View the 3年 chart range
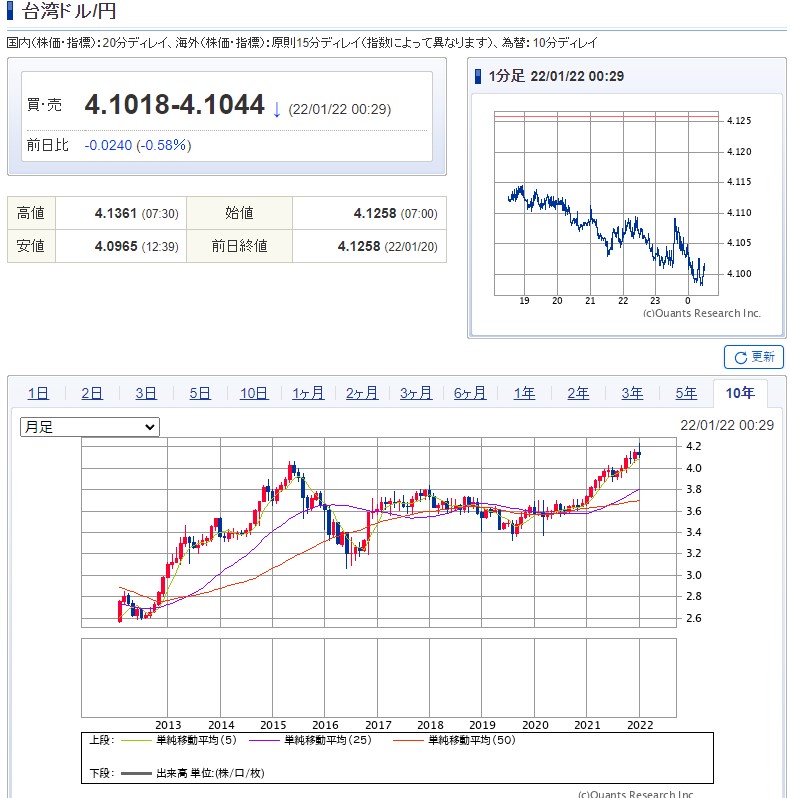Viewport: 790px width, 798px height. [x=632, y=393]
